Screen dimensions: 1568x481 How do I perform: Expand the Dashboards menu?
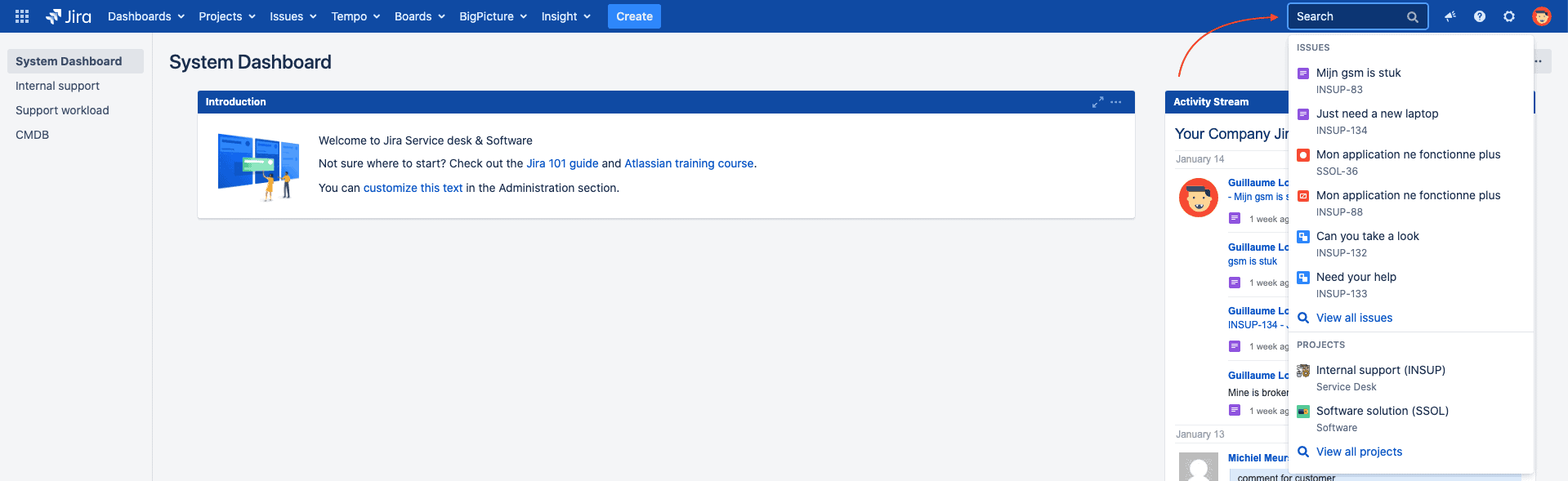pyautogui.click(x=146, y=16)
